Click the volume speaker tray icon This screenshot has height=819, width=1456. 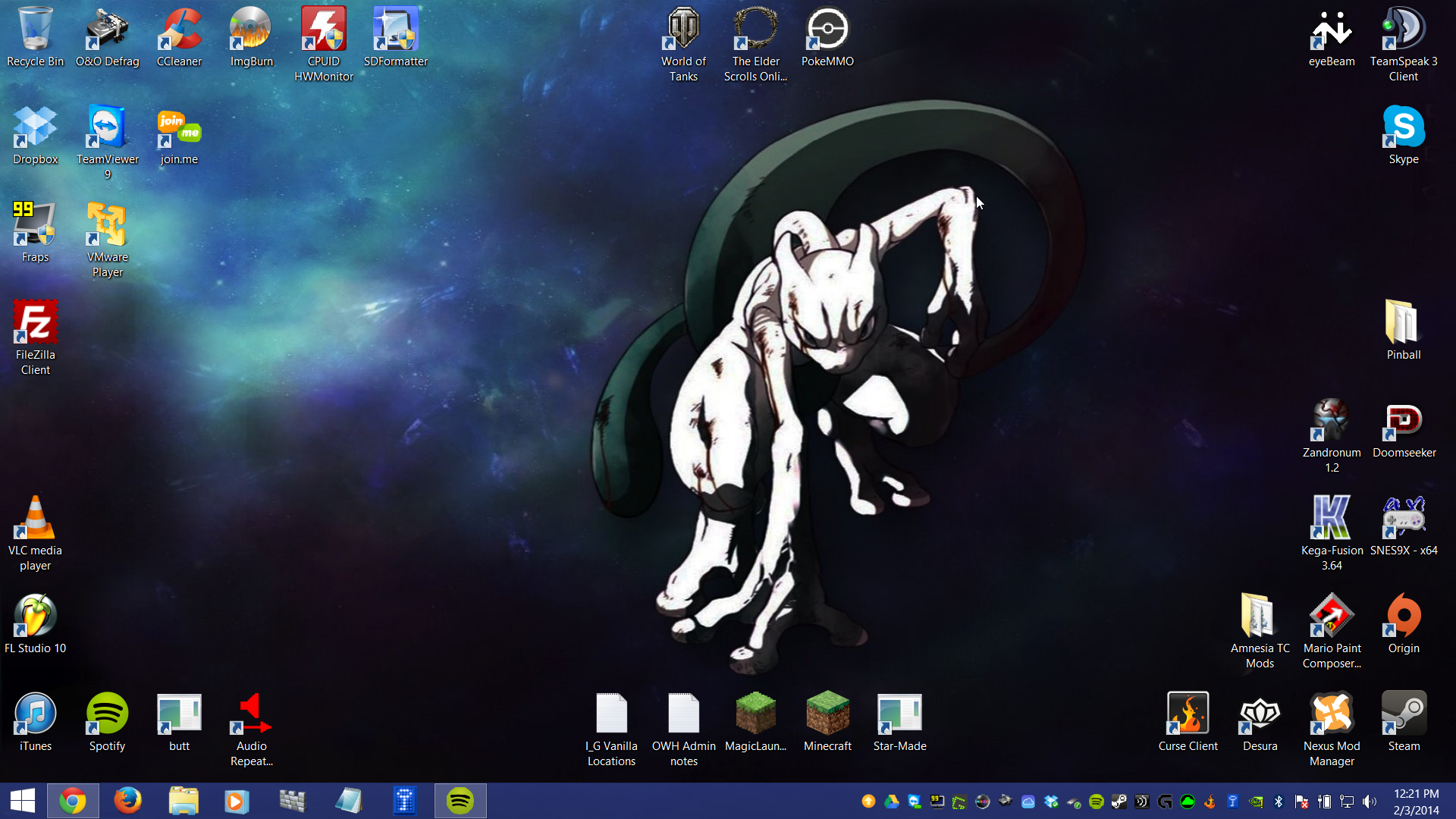tap(1370, 802)
